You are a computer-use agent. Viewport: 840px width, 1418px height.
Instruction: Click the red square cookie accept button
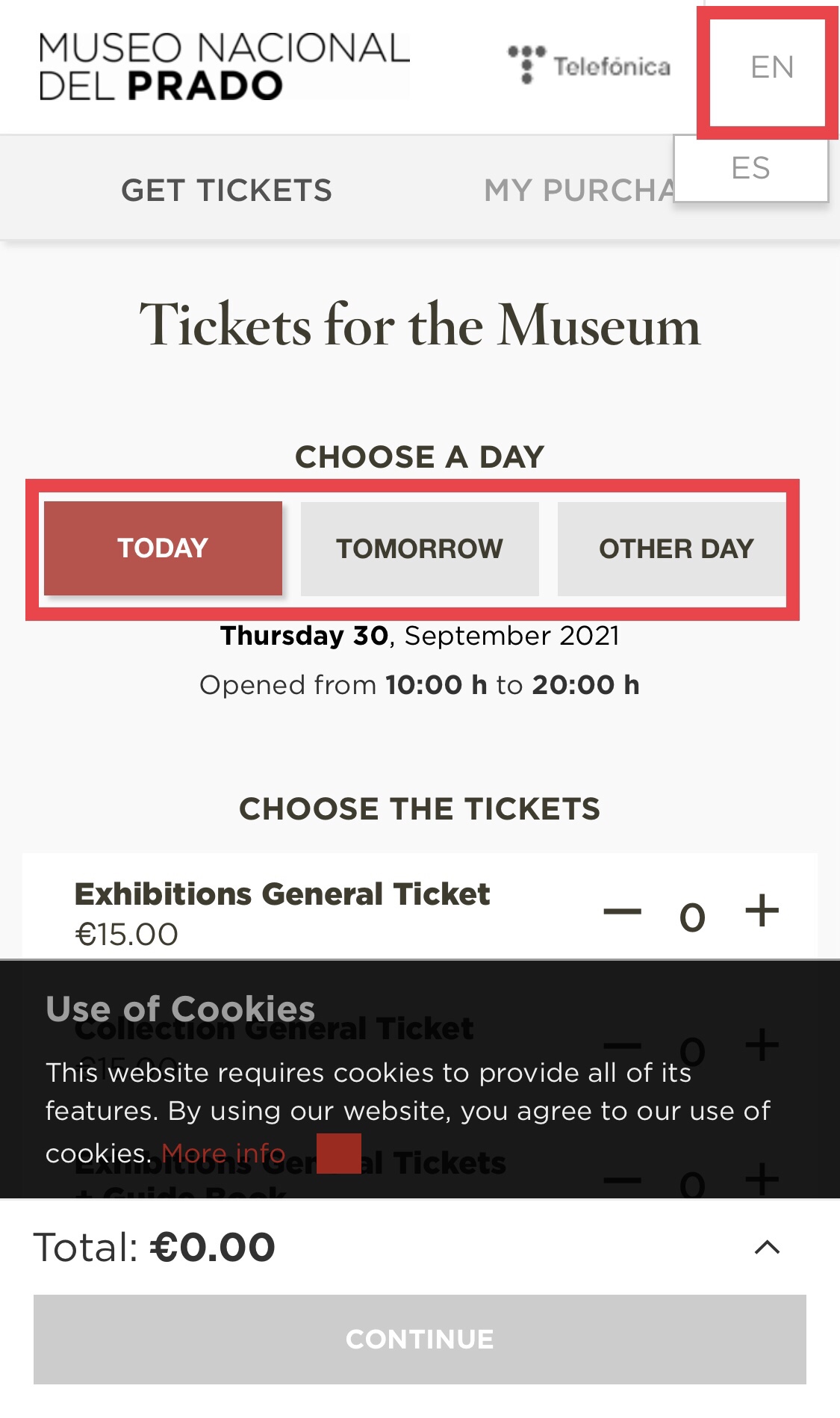coord(339,1153)
